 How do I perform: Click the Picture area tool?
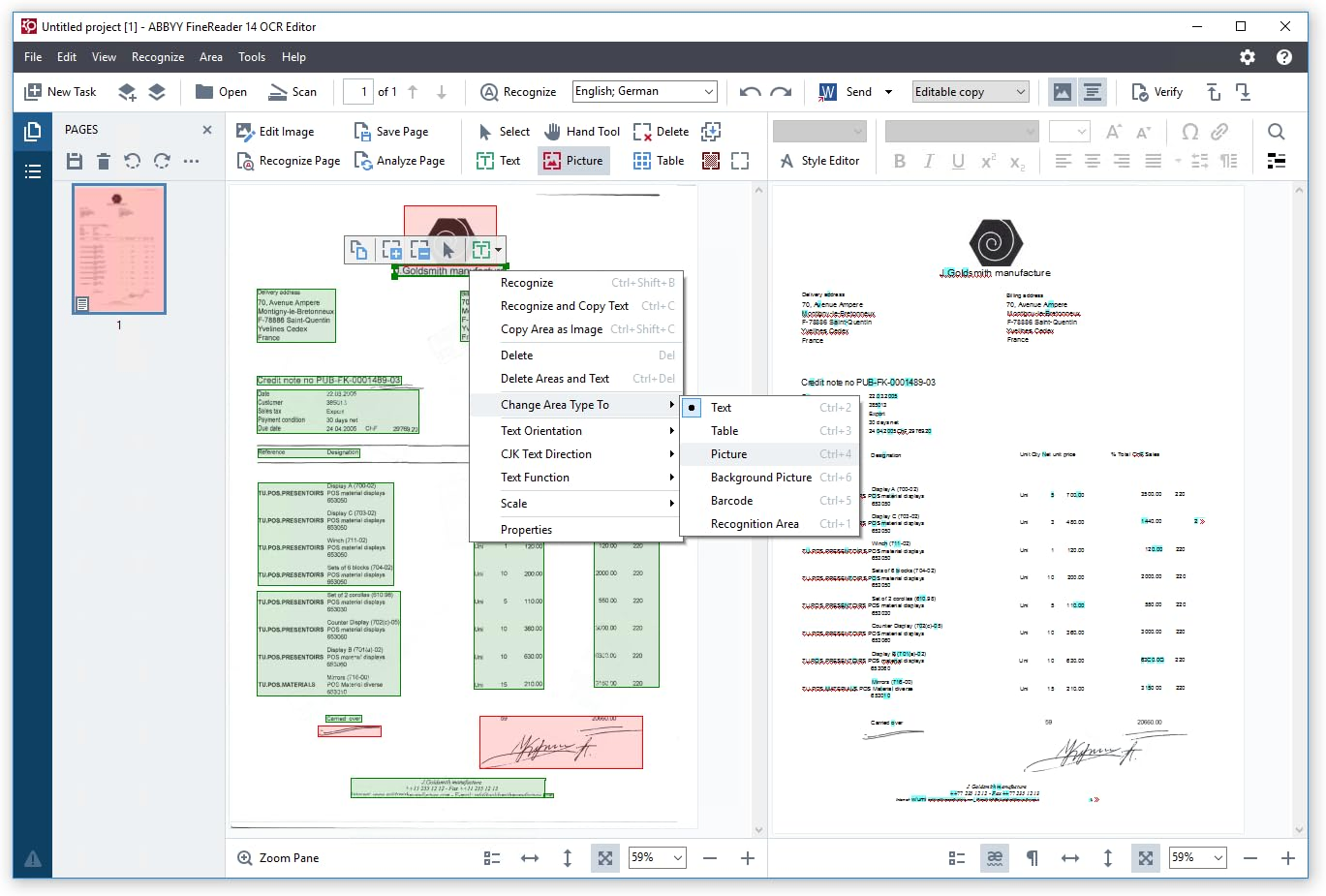point(573,161)
